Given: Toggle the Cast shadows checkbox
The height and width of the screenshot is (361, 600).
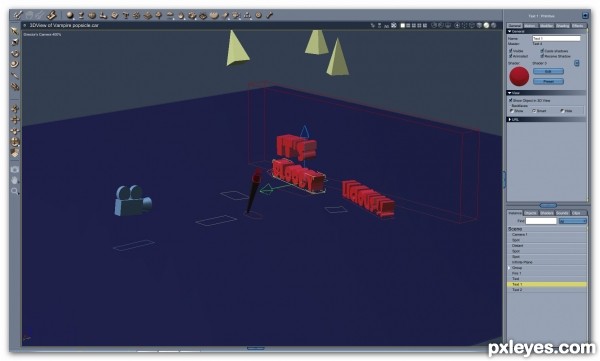Looking at the screenshot, I should (x=542, y=51).
